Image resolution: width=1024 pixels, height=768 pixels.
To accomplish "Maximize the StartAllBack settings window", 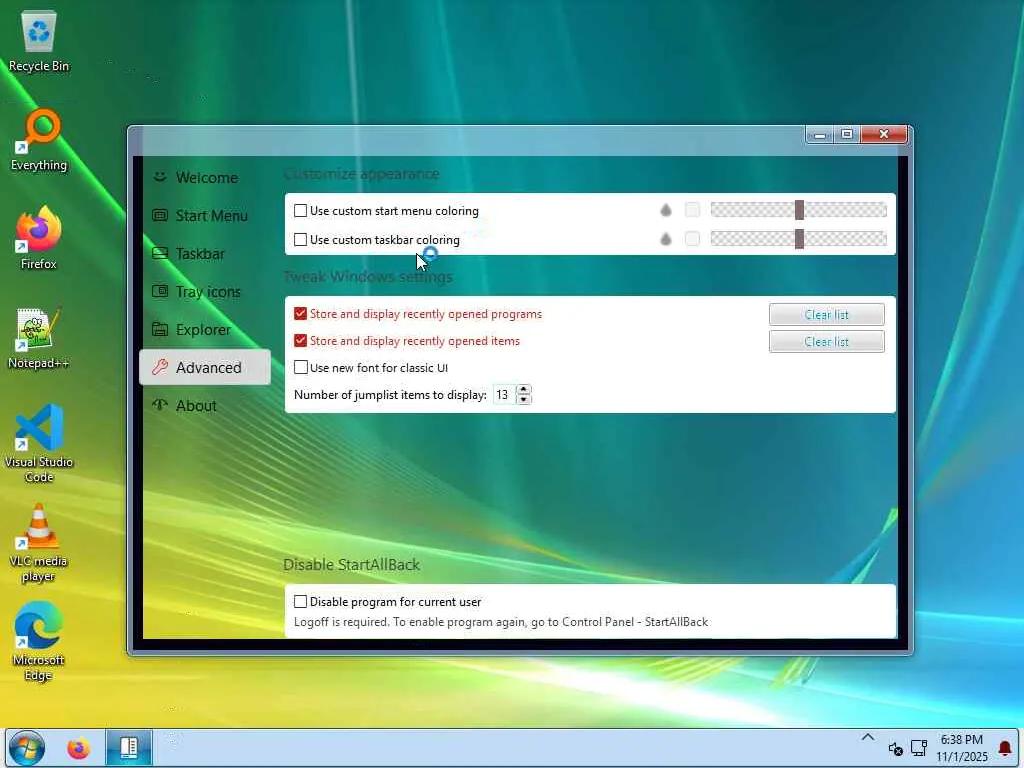I will (847, 134).
